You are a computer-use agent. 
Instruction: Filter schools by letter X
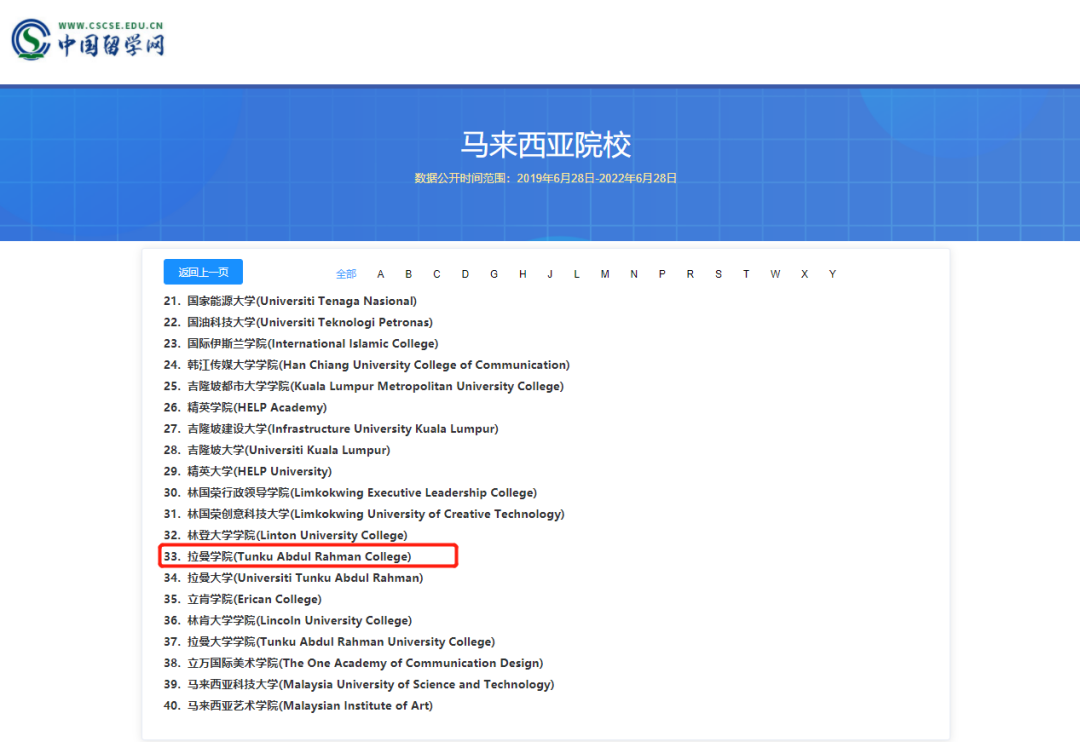point(804,274)
